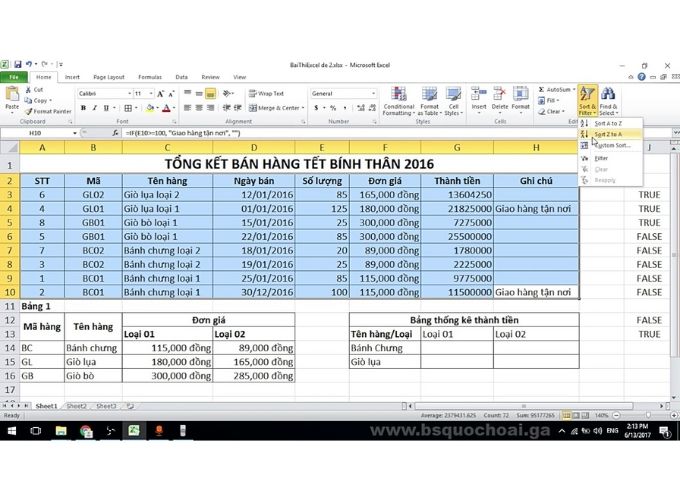Click Increase Decimal icon
This screenshot has height=500, width=680.
point(361,108)
